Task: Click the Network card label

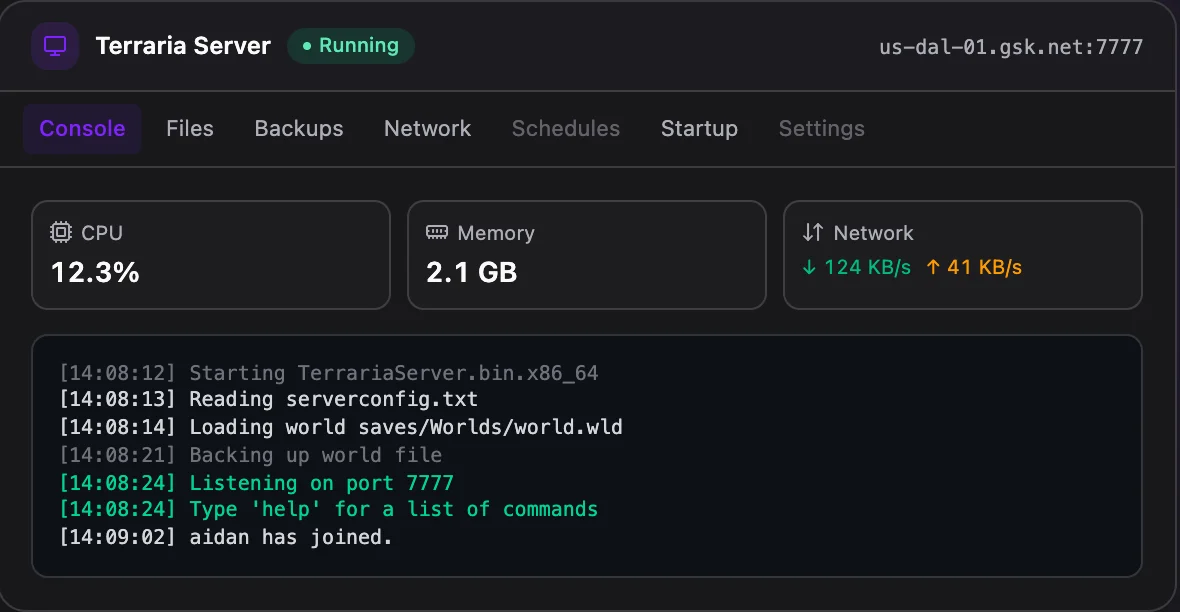Action: [873, 233]
